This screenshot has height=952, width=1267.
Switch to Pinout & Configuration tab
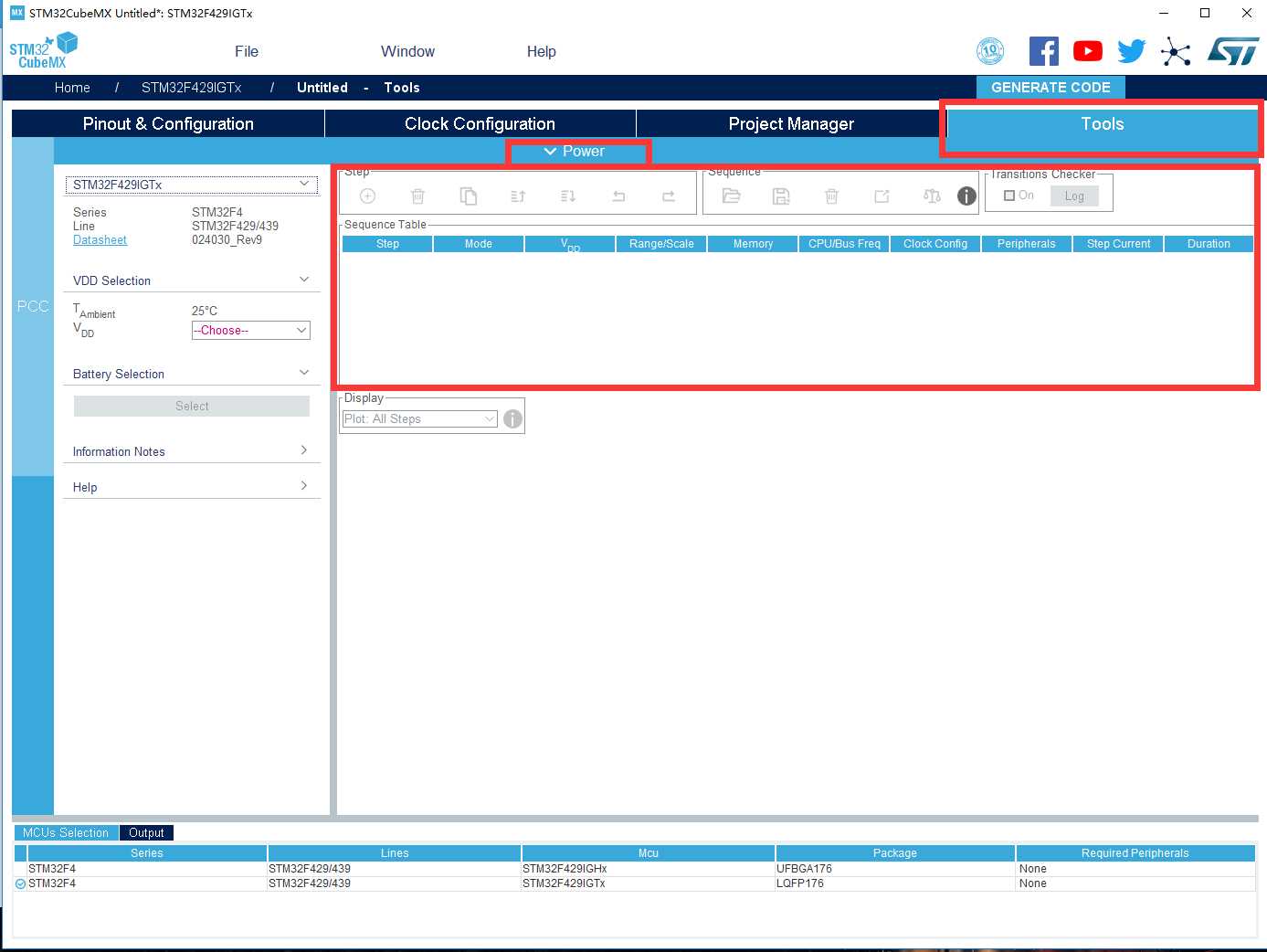point(168,123)
